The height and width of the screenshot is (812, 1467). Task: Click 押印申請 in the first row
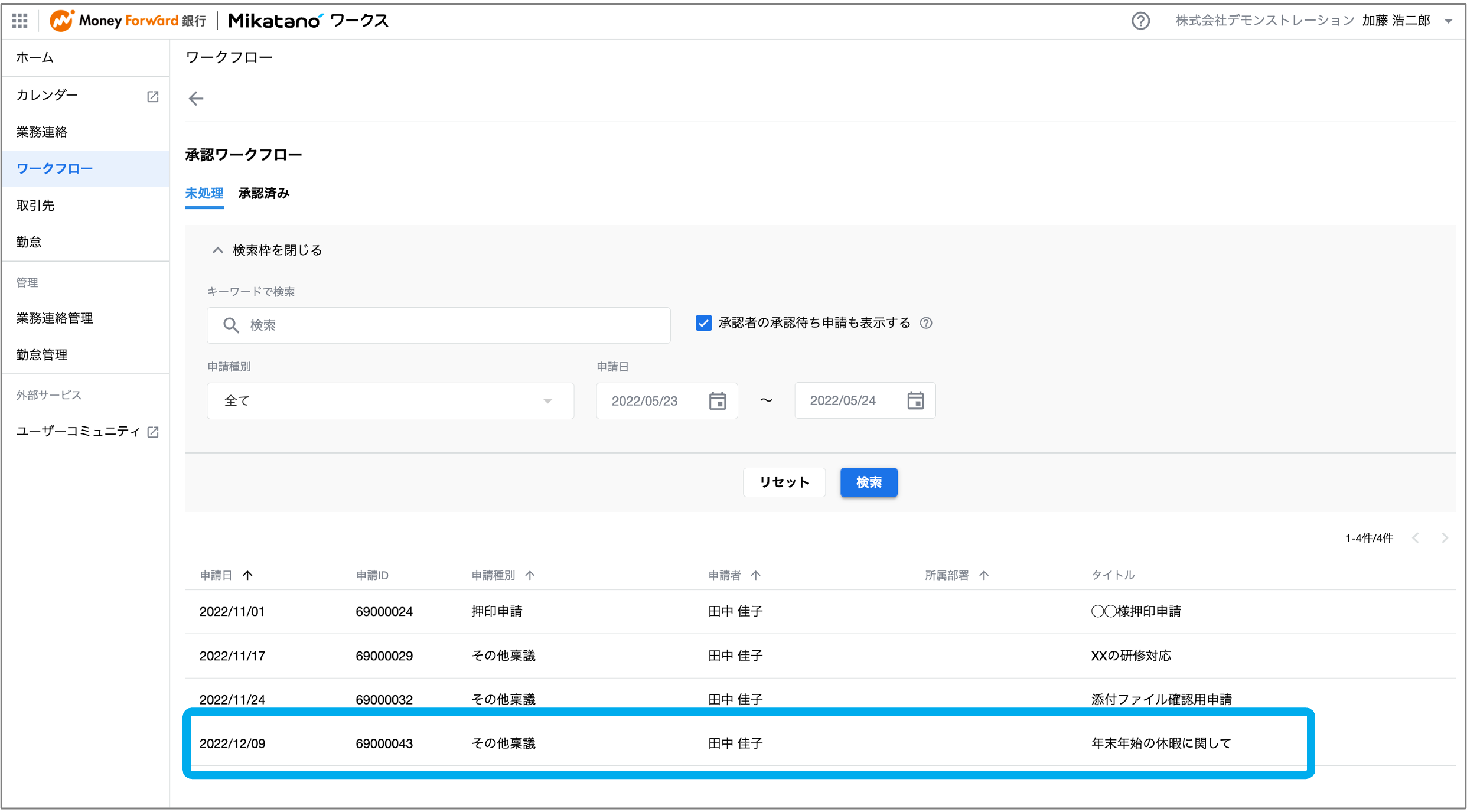point(497,612)
